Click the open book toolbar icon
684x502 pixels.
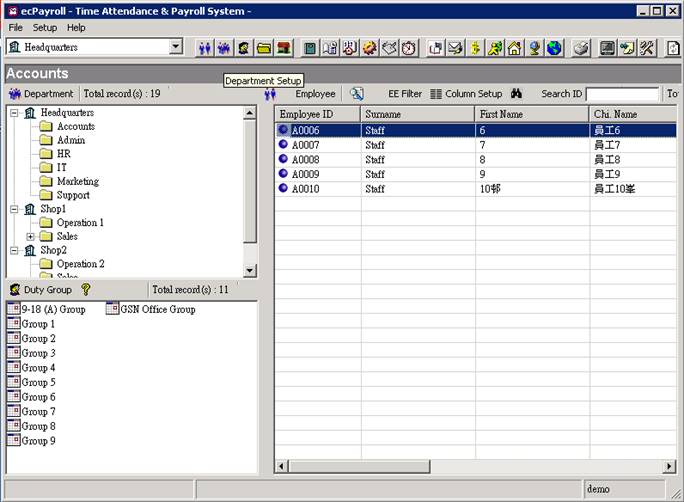pyautogui.click(x=330, y=48)
